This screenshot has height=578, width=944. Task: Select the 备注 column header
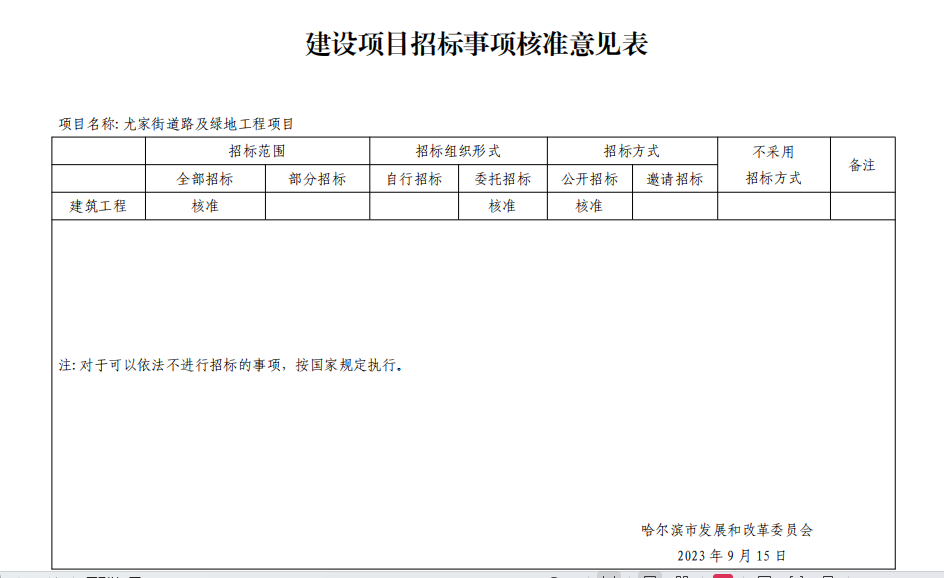coord(862,165)
